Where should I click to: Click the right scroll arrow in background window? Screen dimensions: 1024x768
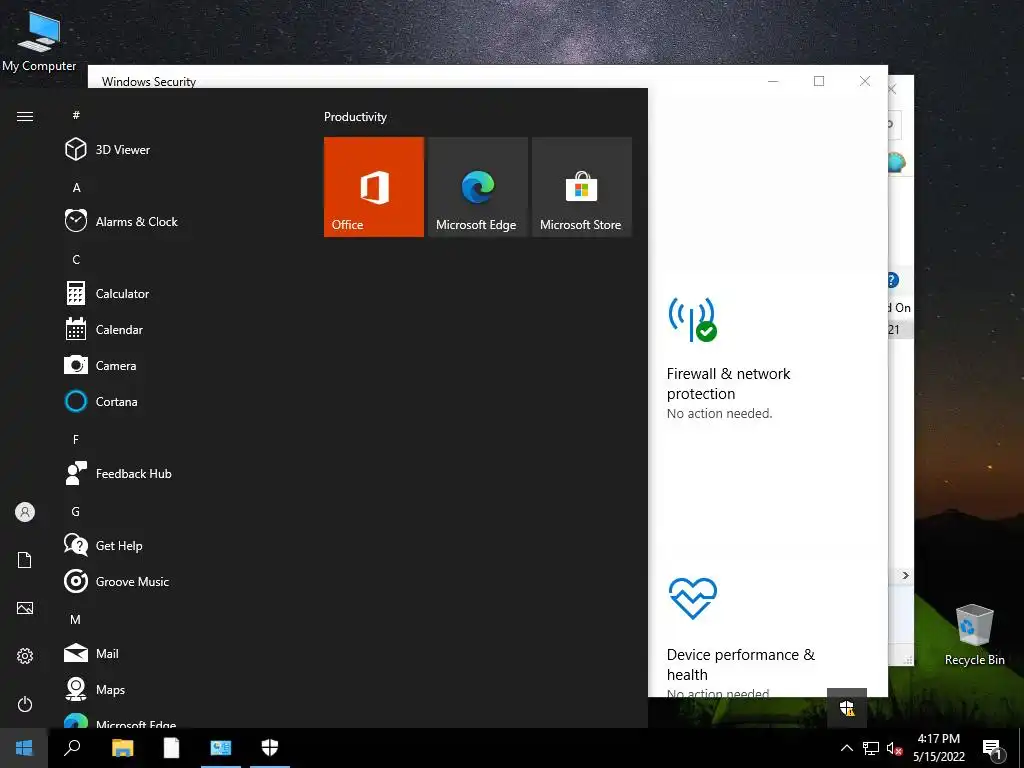[x=905, y=575]
